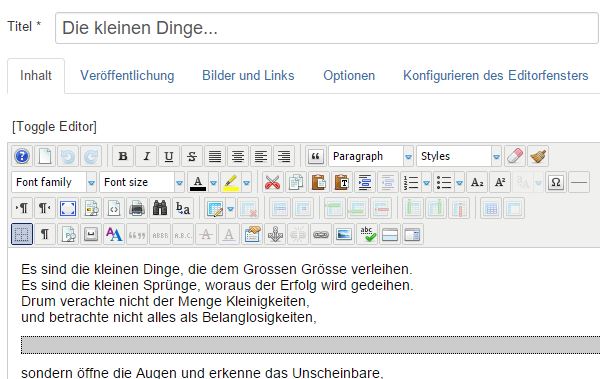Screen dimensions: 600x379
Task: Toggle italic formatting
Action: (146, 156)
